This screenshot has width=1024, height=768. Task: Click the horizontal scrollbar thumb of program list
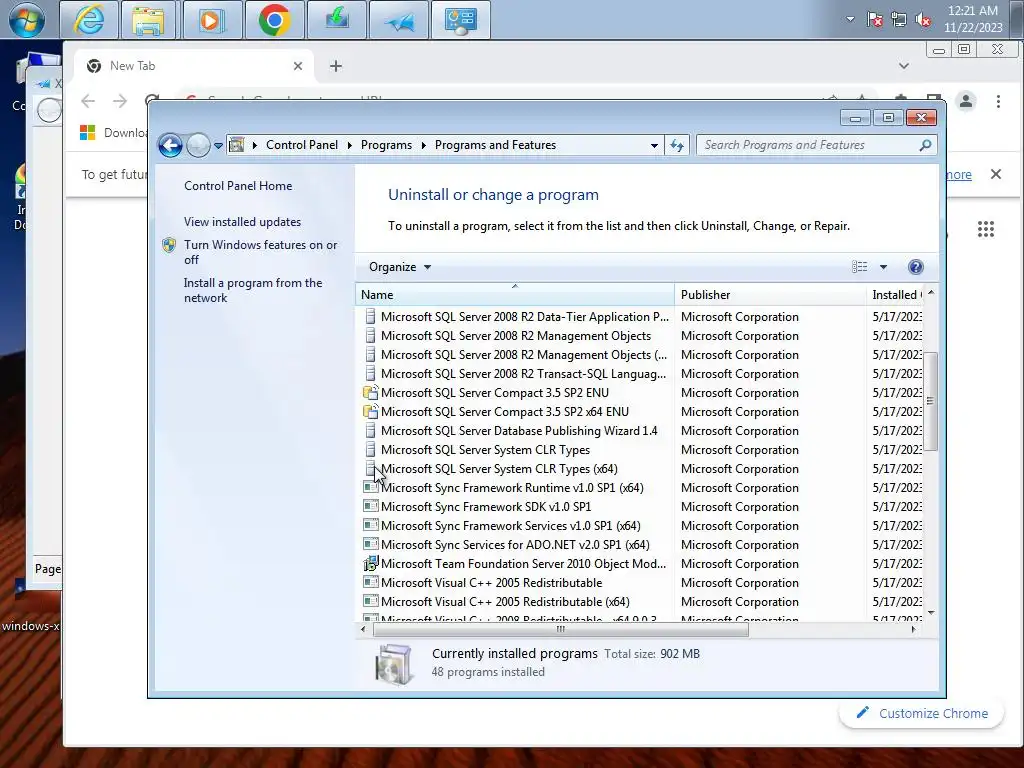pyautogui.click(x=560, y=630)
